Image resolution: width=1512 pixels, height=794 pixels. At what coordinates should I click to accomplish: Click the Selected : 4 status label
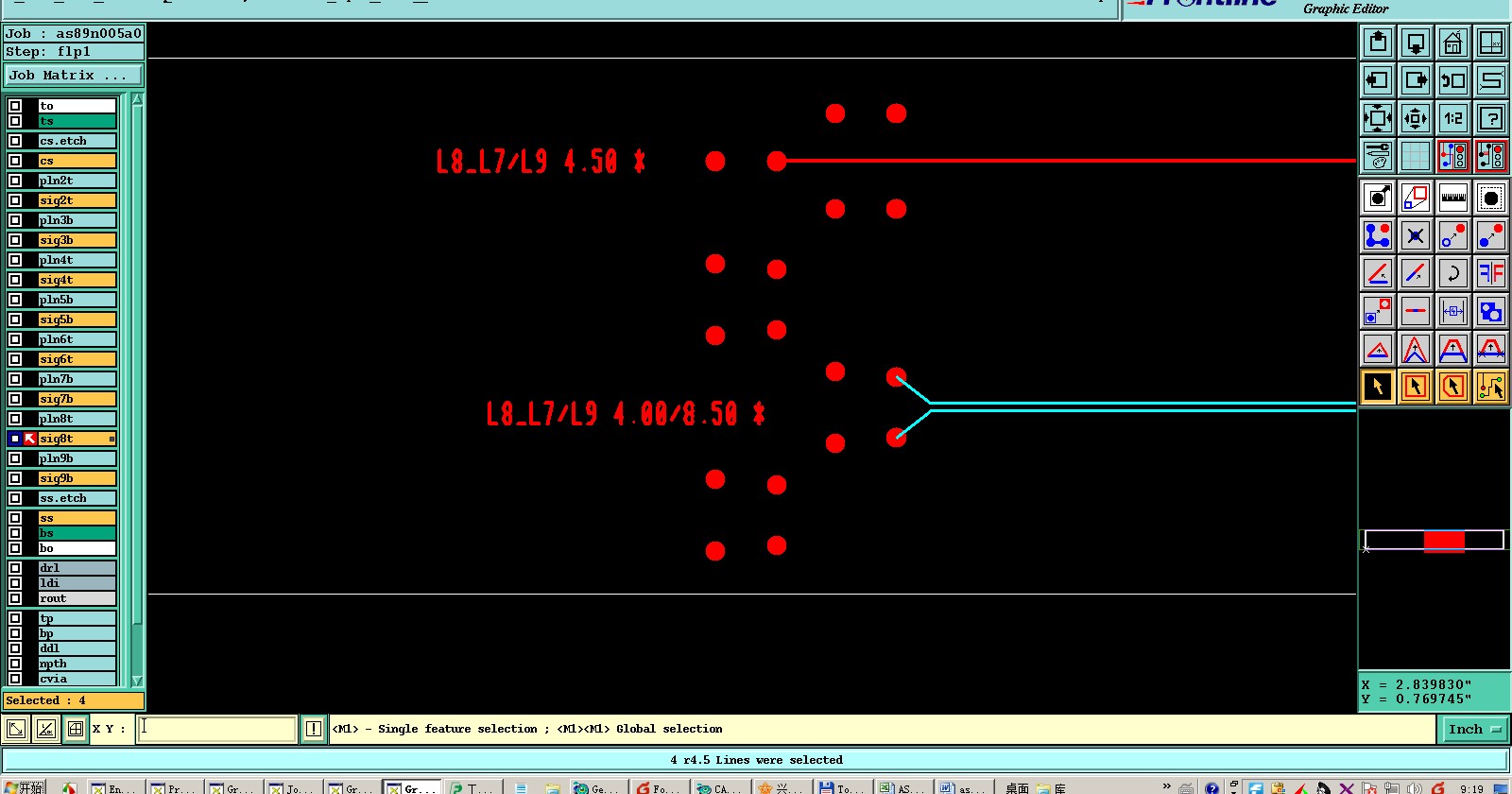[x=74, y=700]
